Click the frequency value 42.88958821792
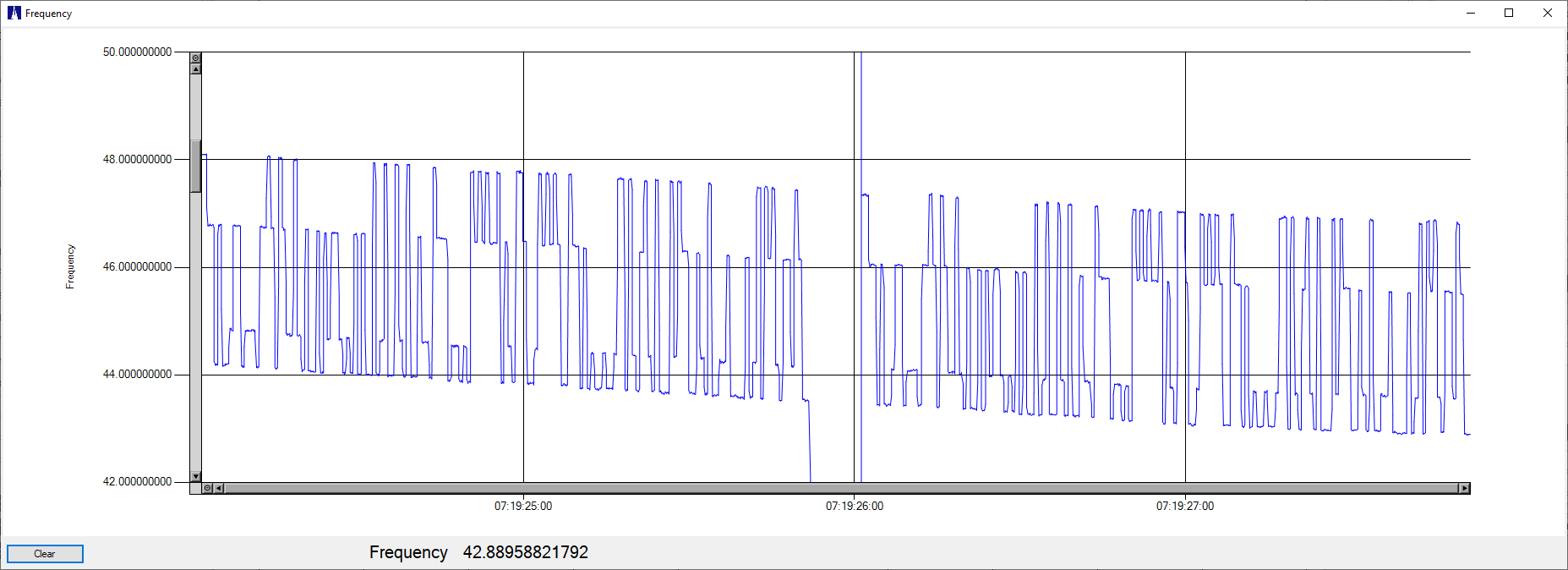This screenshot has width=1568, height=570. click(526, 552)
